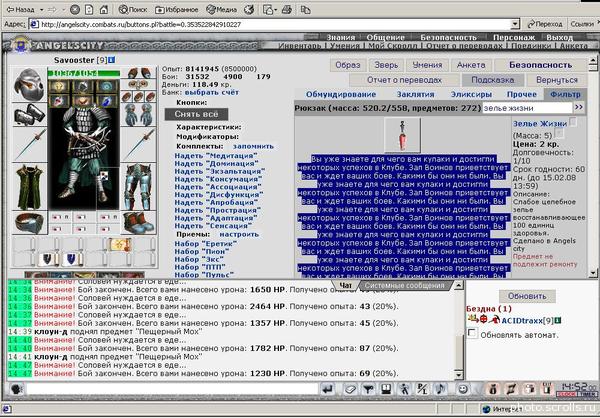Viewport: 600px width, 418px height.
Task: Select the green cloak armor slot
Action: click(29, 186)
